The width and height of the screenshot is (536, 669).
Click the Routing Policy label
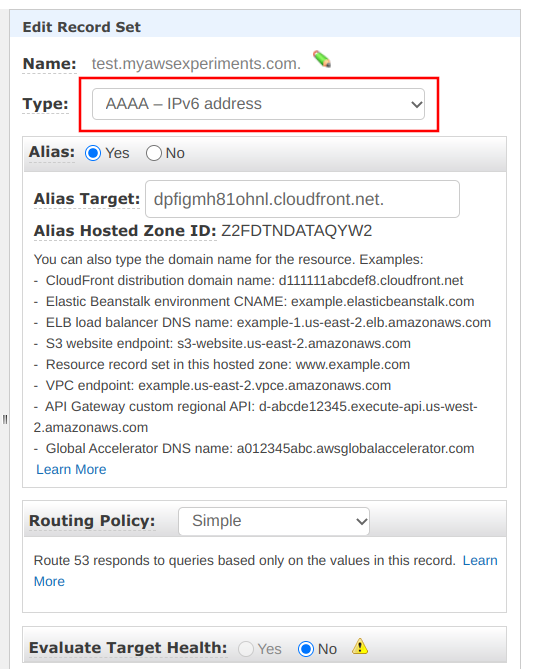(x=92, y=521)
